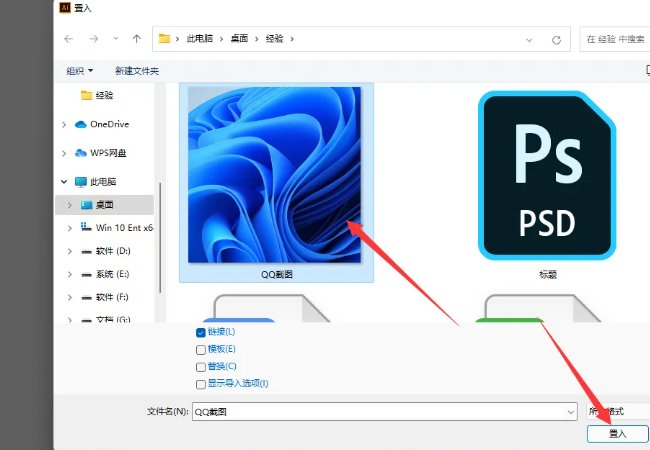Click the 置入 button
Viewport: 650px width, 450px height.
coord(618,434)
